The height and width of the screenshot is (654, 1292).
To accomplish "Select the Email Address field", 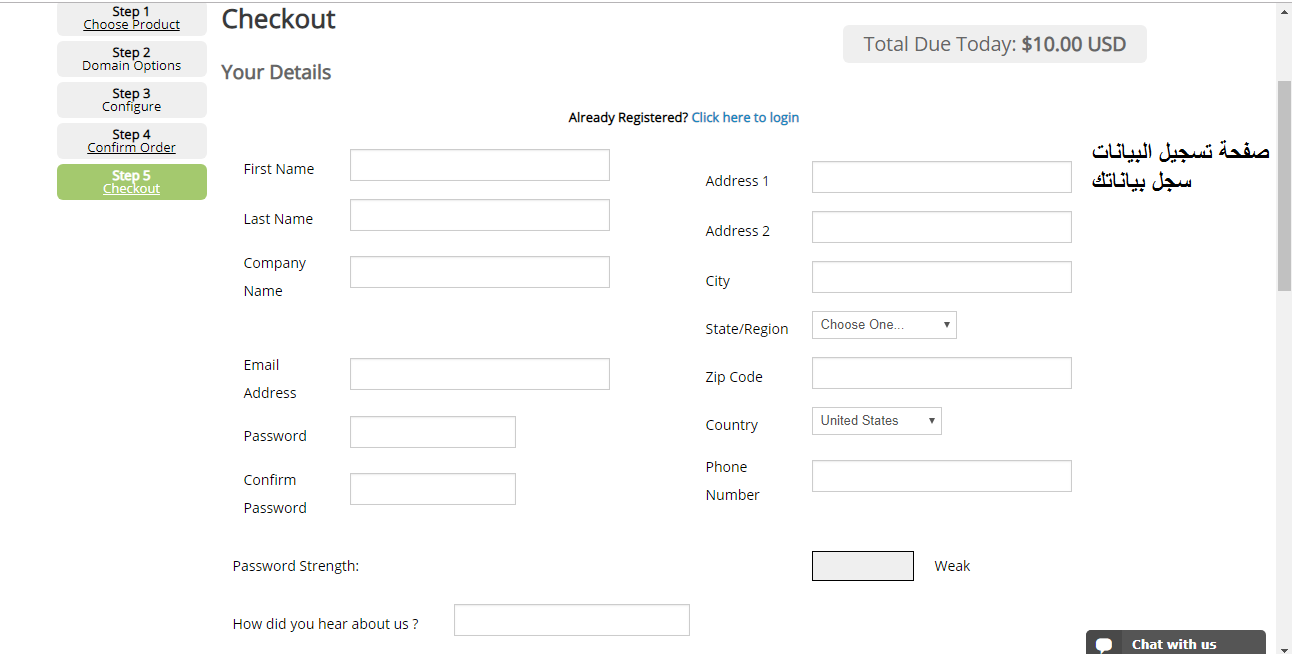I will (x=479, y=374).
